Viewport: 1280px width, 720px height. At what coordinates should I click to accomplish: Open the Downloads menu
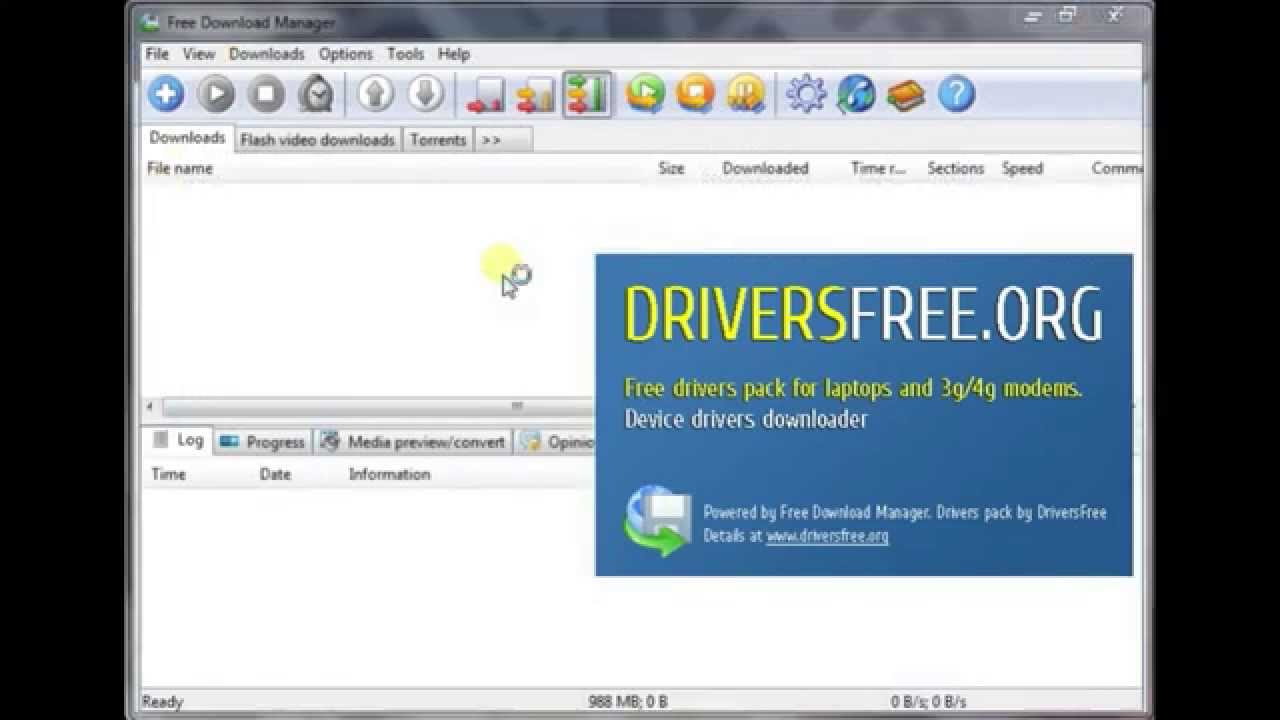tap(266, 54)
